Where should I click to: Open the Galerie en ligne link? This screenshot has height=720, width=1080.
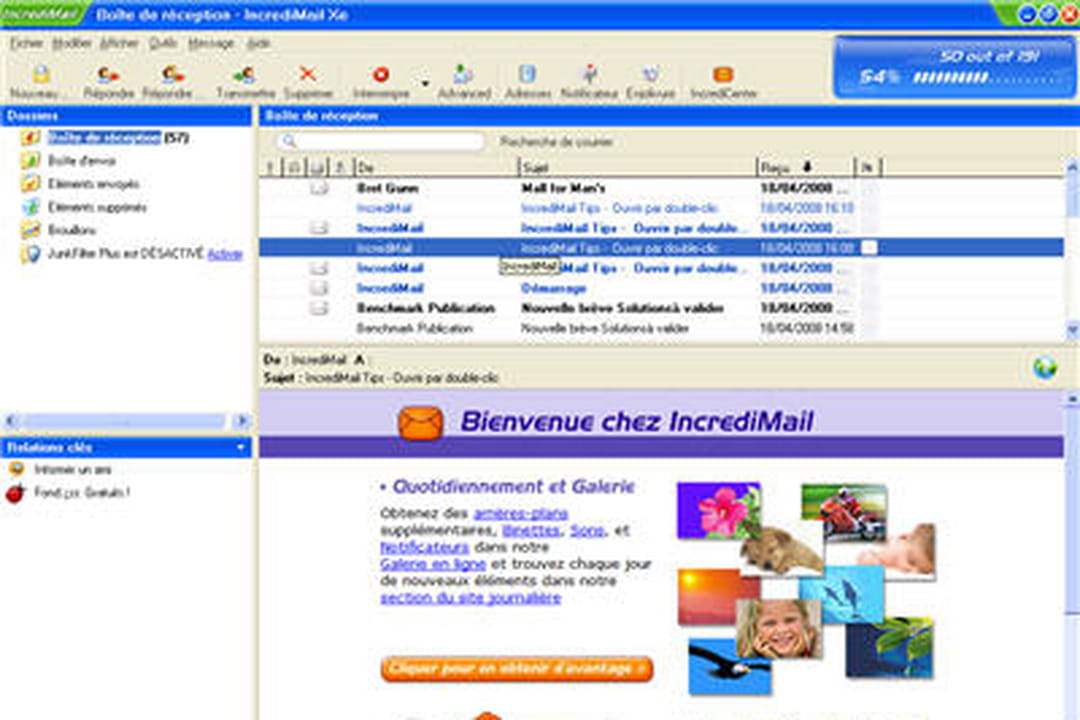(433, 564)
